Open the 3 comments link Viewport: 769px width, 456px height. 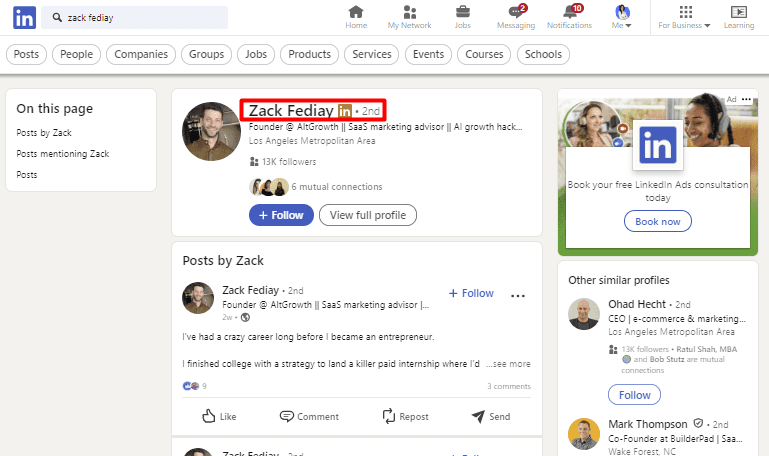coord(509,386)
